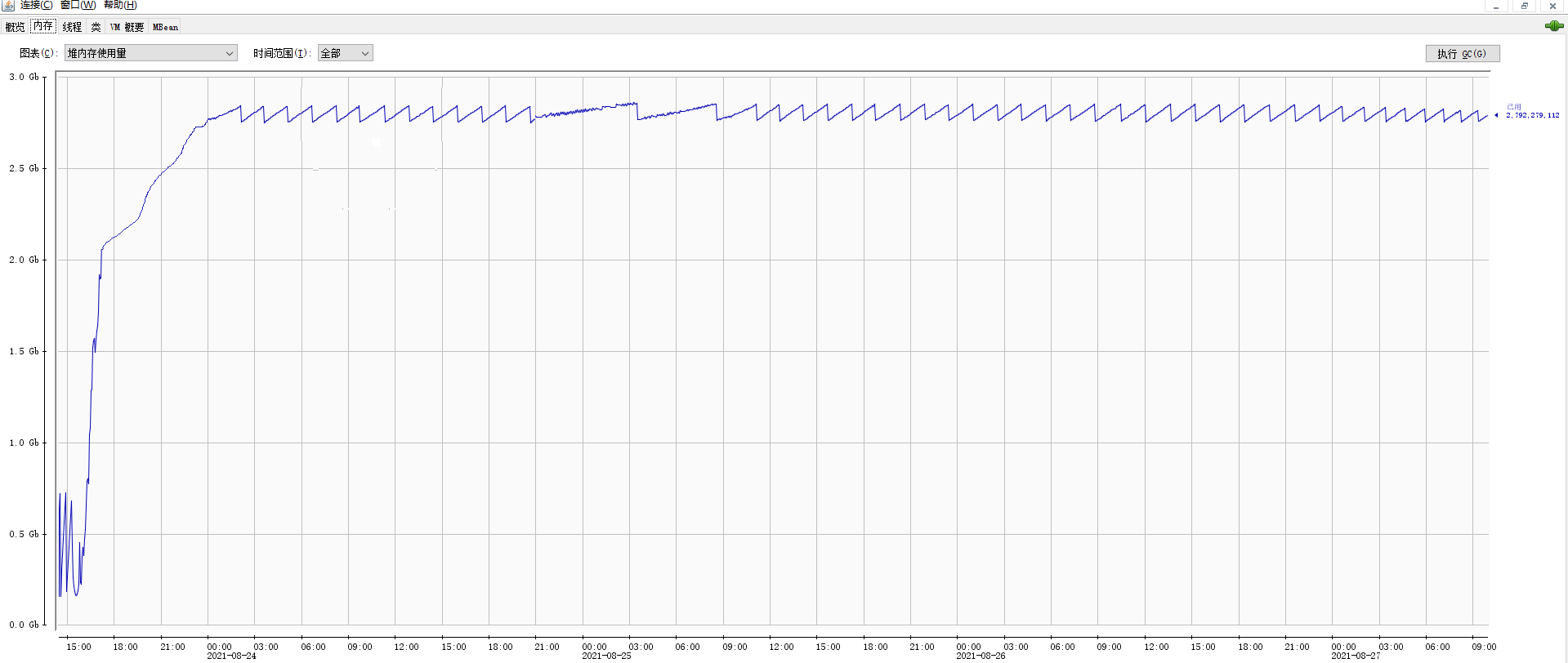Open the 连接(C) menu

[x=37, y=5]
